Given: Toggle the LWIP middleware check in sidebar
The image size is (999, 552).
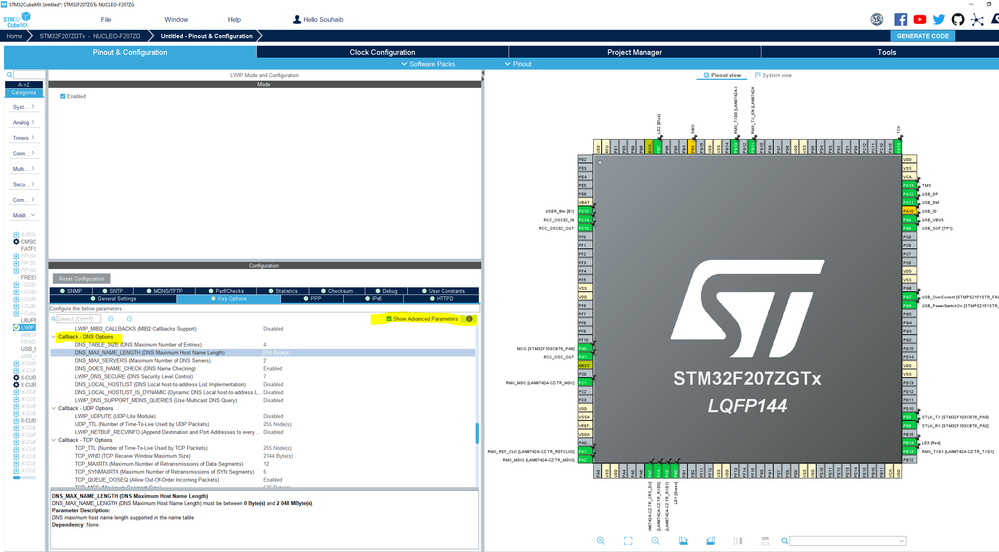Looking at the screenshot, I should click(x=16, y=327).
